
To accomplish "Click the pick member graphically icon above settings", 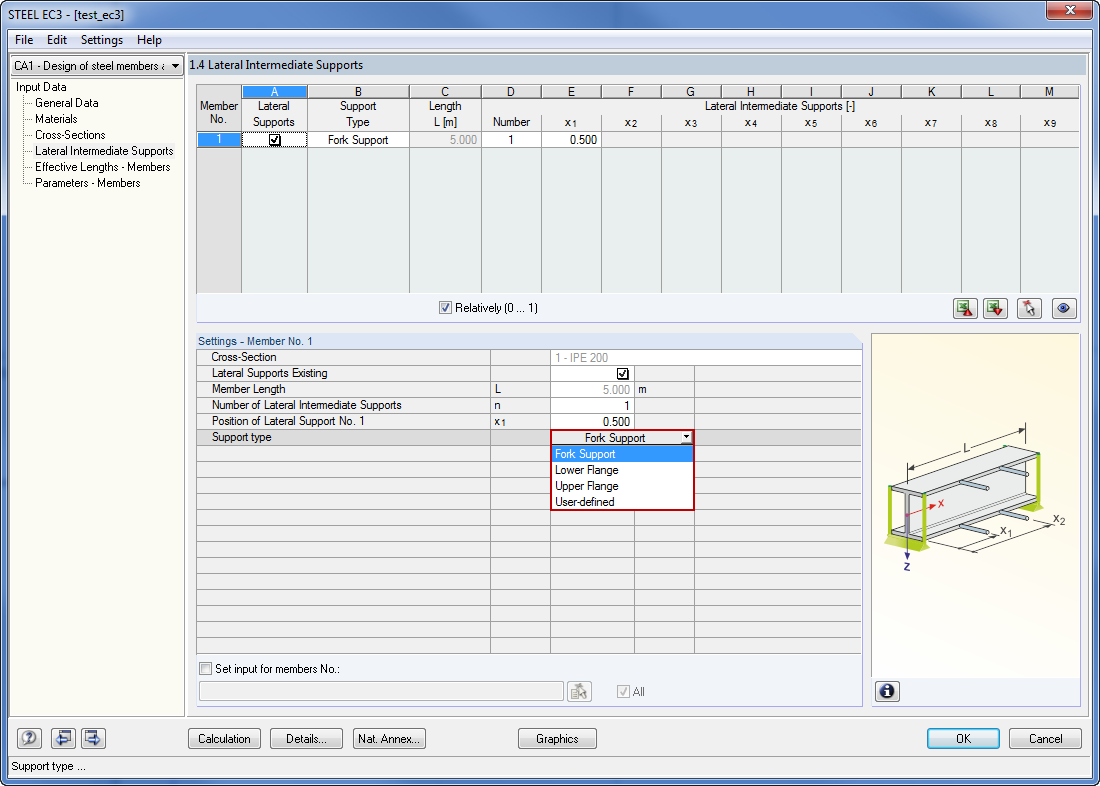I will [1029, 308].
